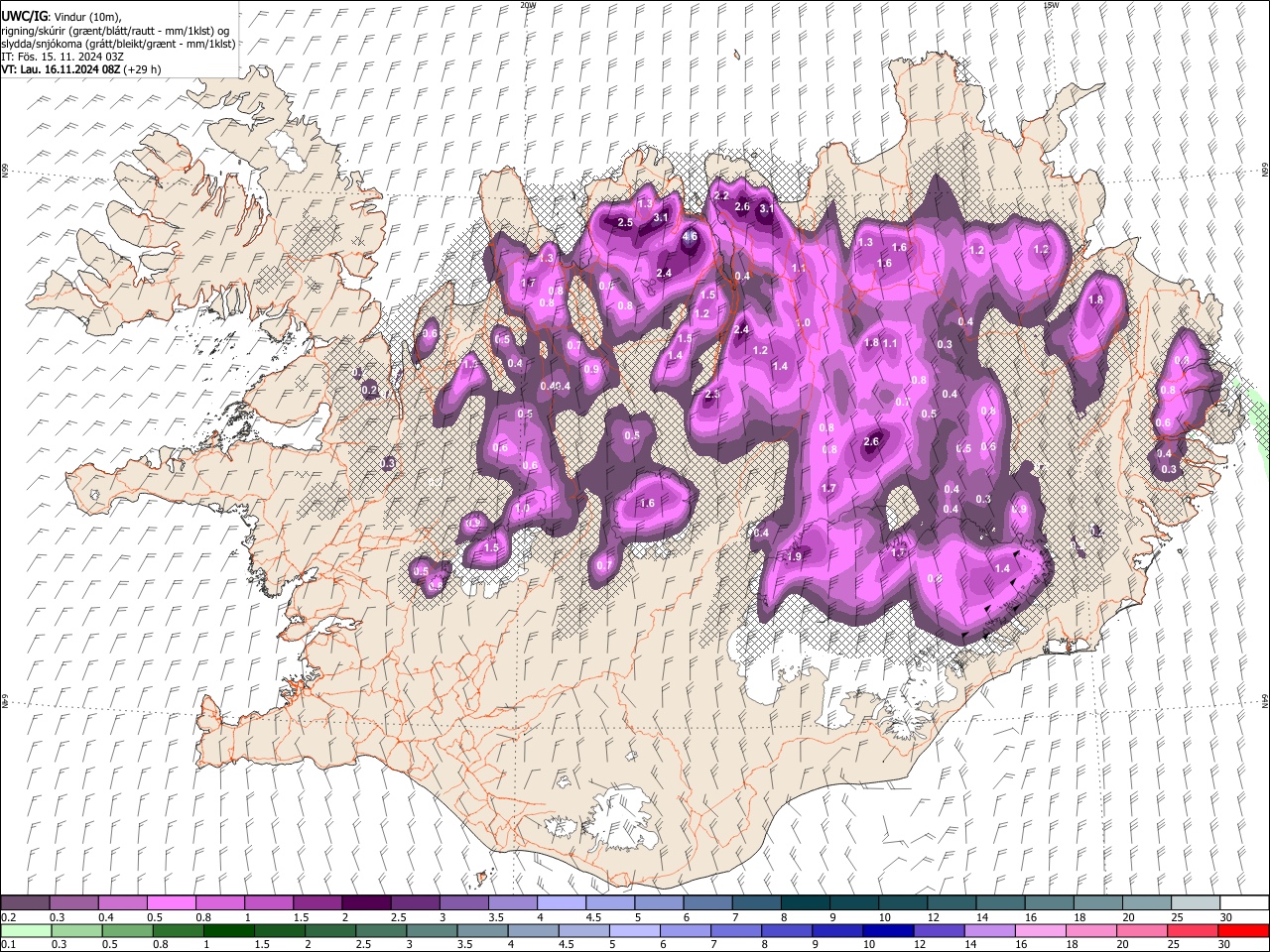Pick the bright pink 0.5 swatch in snow scale
This screenshot has height=952, width=1270.
click(x=171, y=903)
